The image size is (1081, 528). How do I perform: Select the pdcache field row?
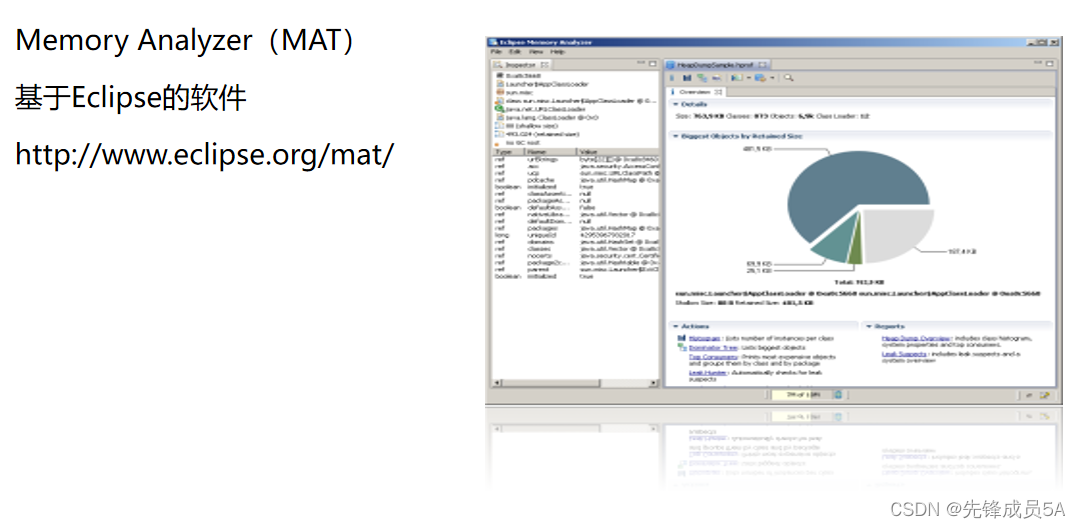576,179
